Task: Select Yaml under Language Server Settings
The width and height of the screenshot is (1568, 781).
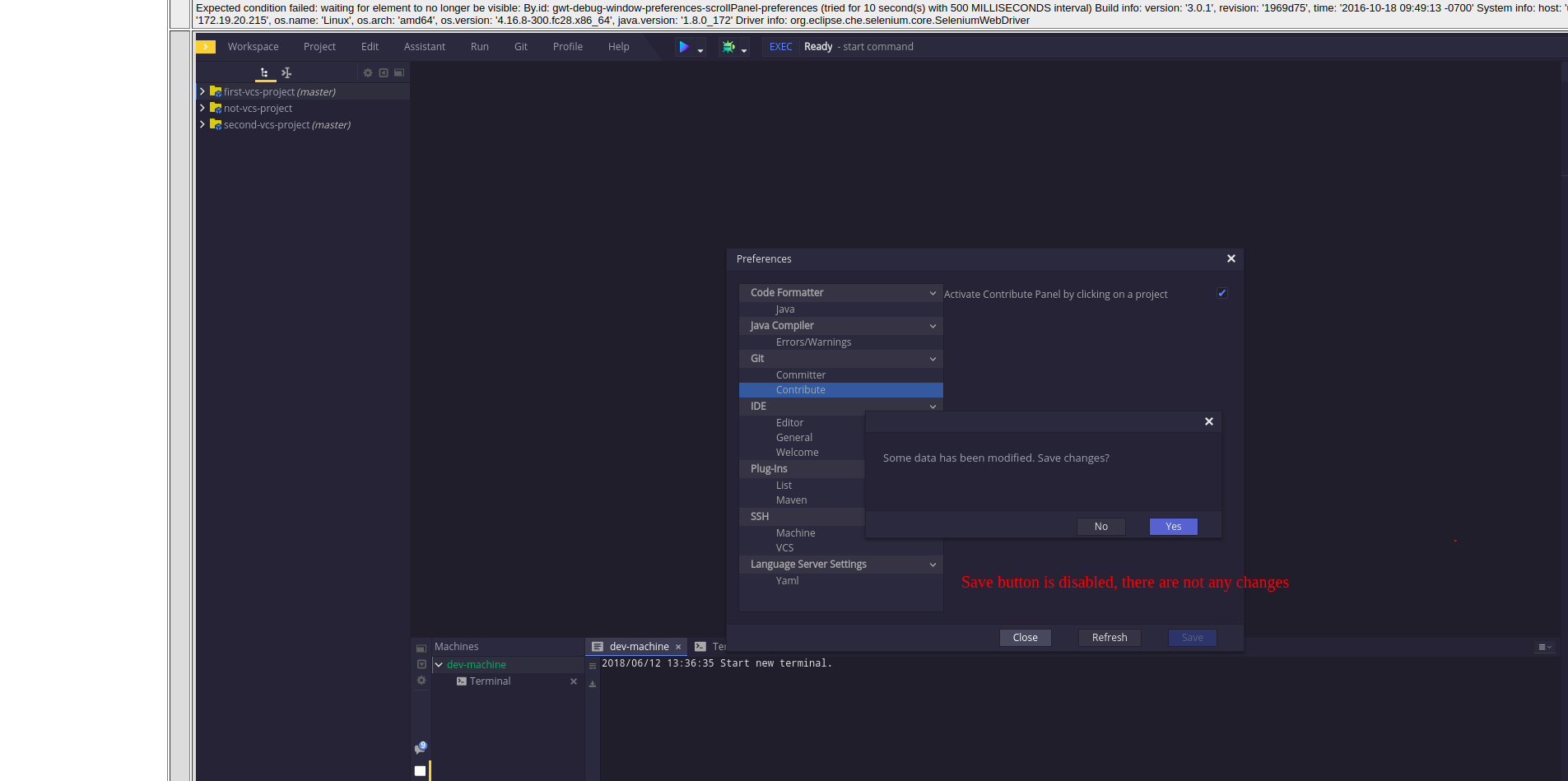Action: coord(787,580)
